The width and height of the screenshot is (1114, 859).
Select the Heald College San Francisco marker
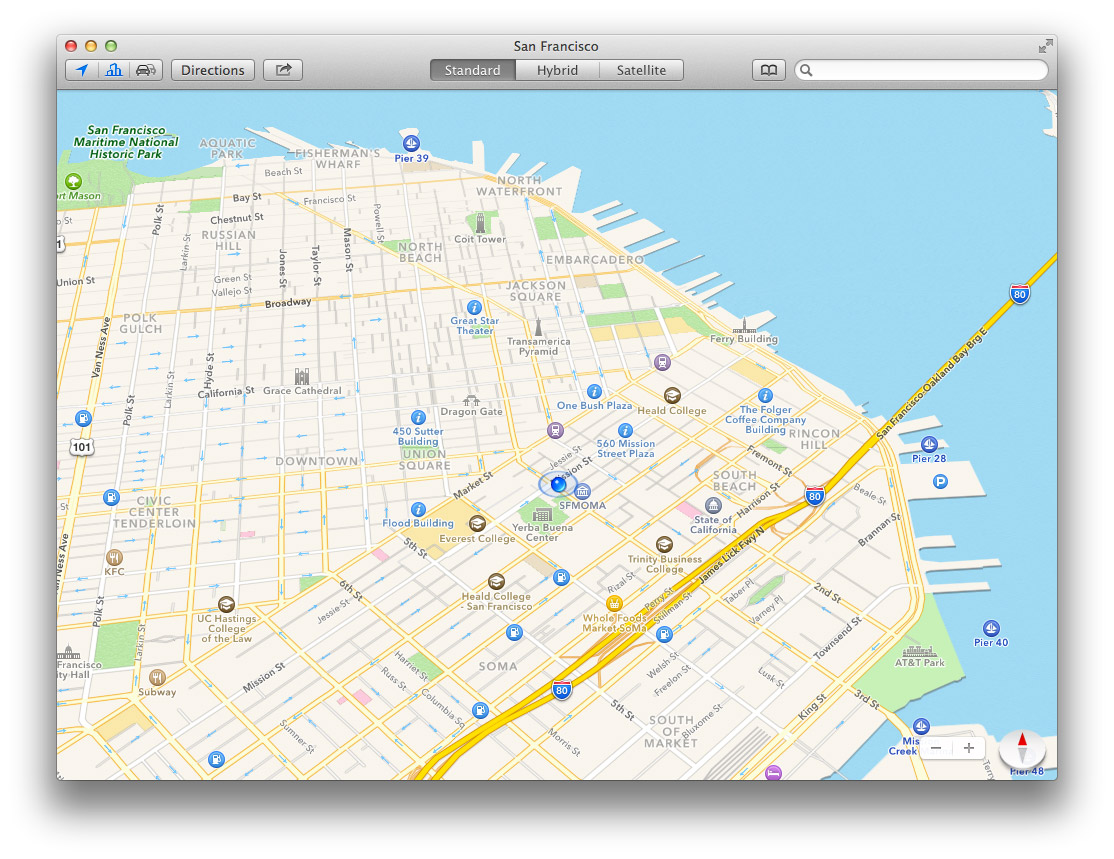coord(497,582)
